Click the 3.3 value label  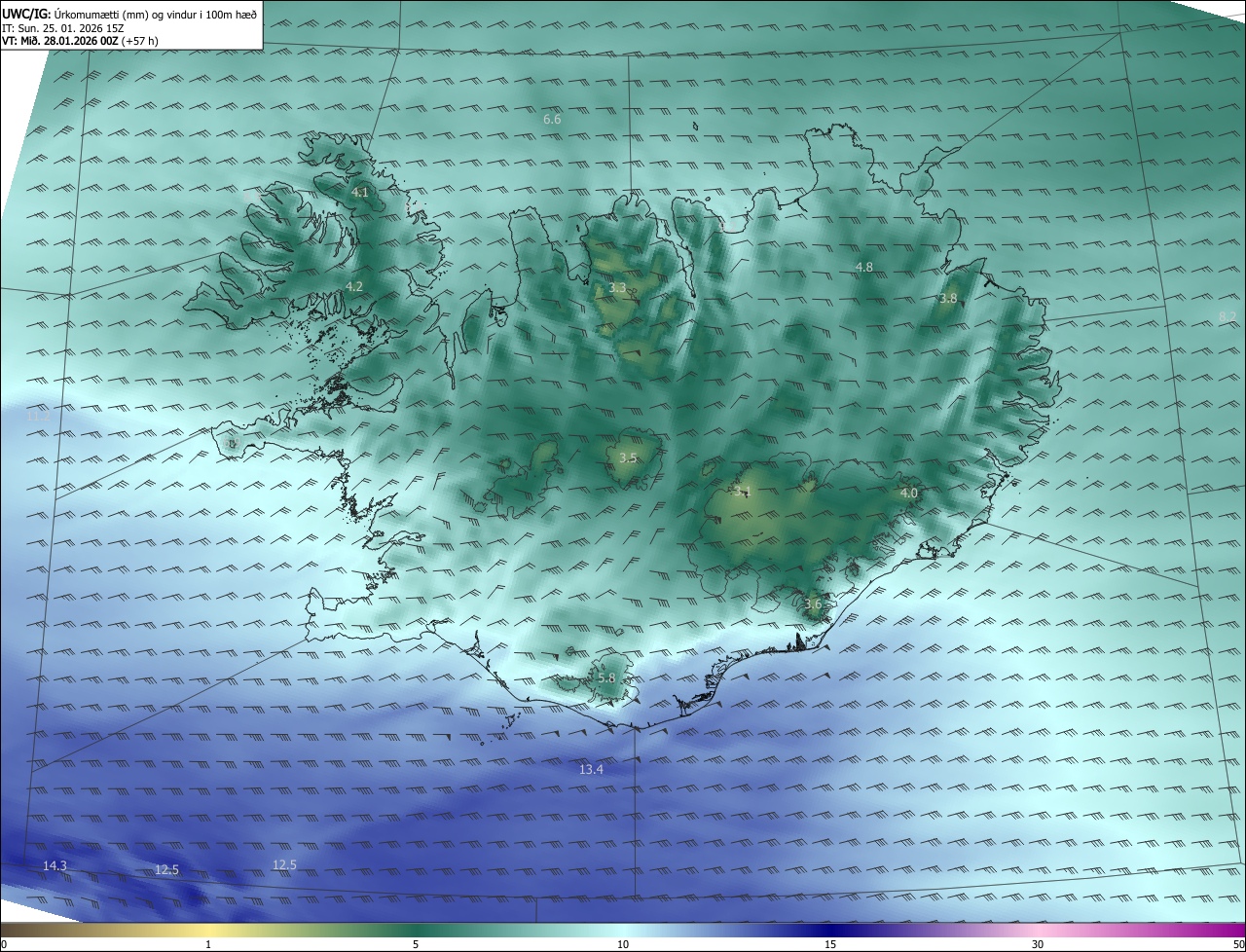pos(617,287)
